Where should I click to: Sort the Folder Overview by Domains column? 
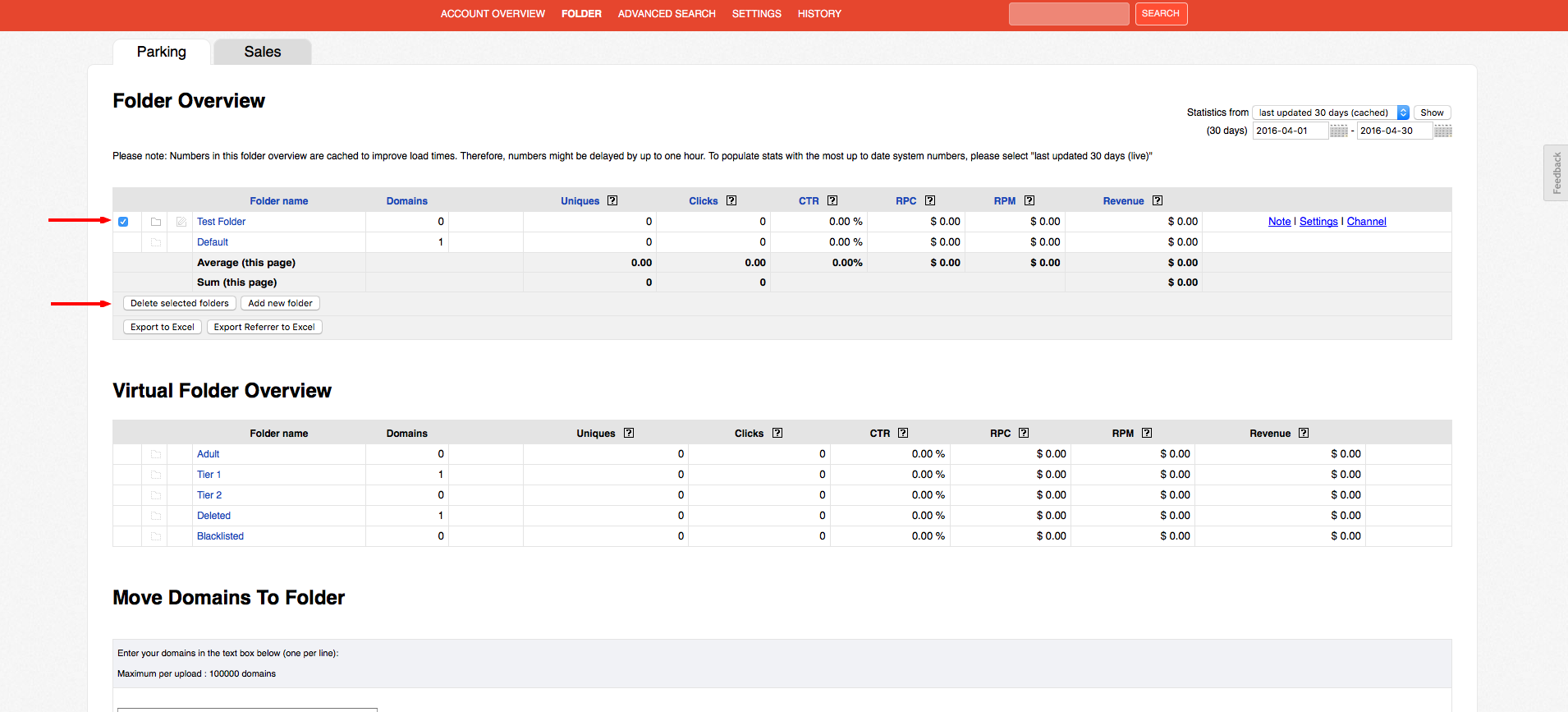pyautogui.click(x=406, y=201)
